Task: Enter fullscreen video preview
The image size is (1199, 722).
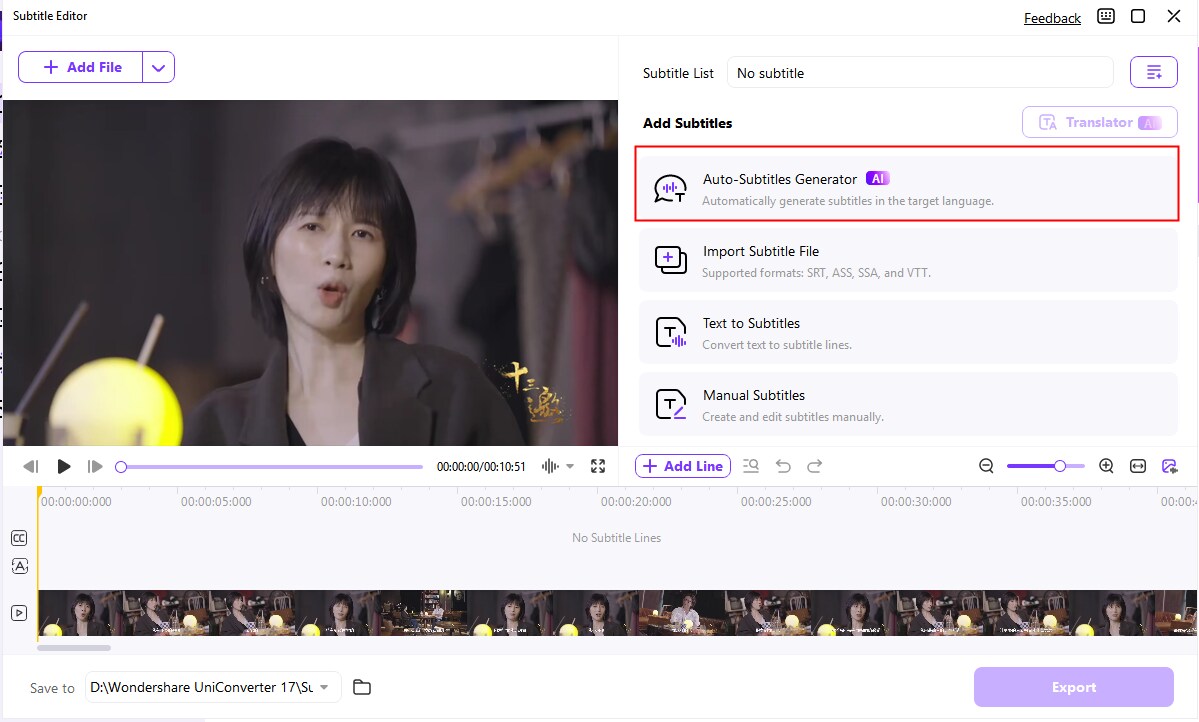Action: click(598, 466)
